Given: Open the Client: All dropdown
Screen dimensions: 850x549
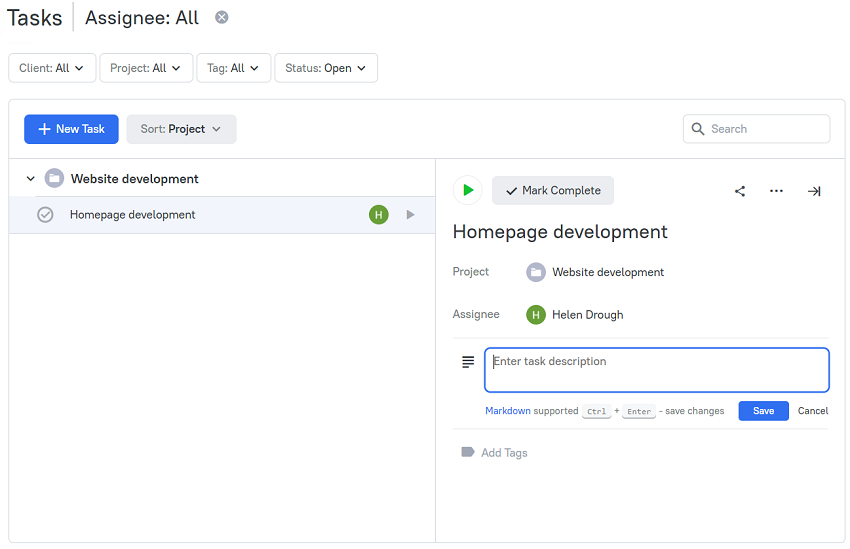Looking at the screenshot, I should coord(52,68).
